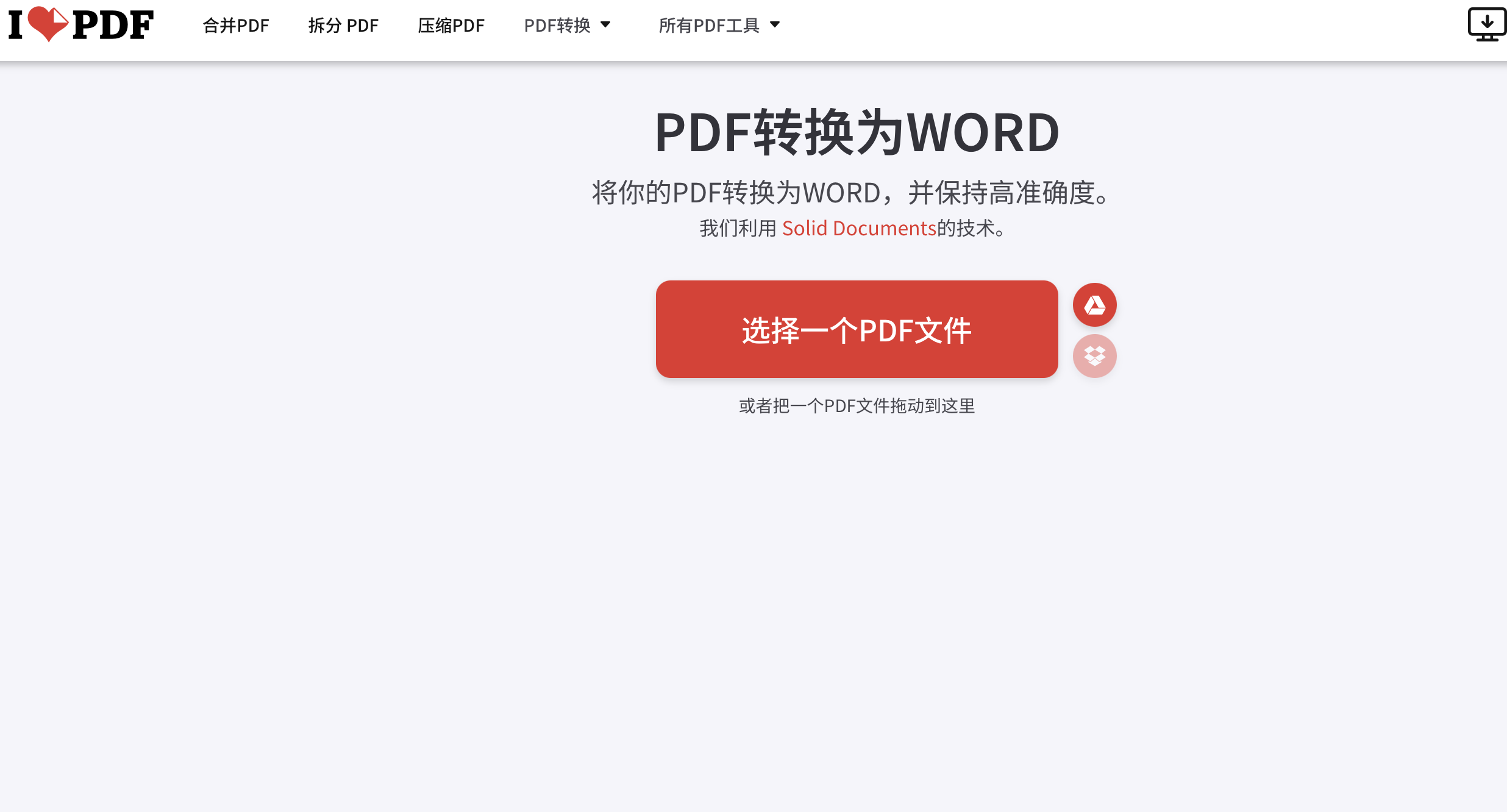Open the 拆分 PDF menu item

click(343, 26)
